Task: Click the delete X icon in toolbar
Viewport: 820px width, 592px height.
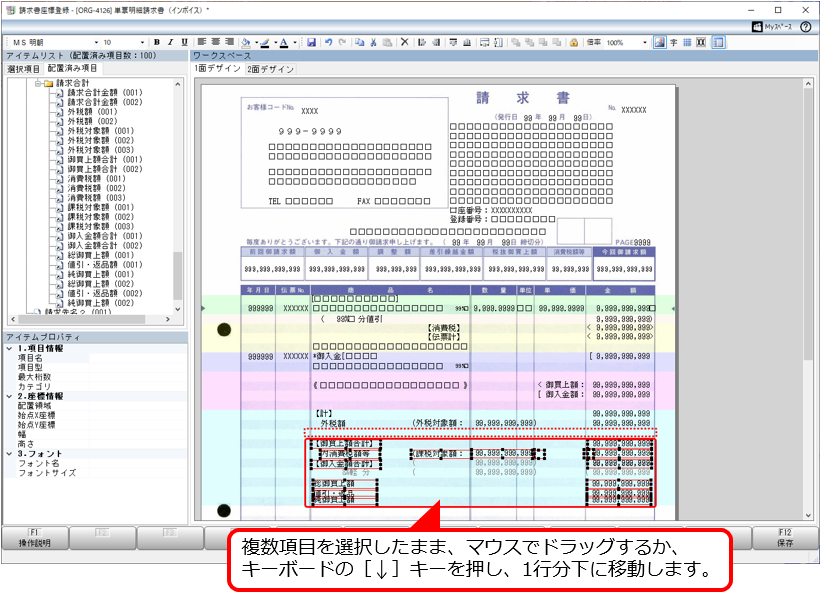Action: pos(404,42)
